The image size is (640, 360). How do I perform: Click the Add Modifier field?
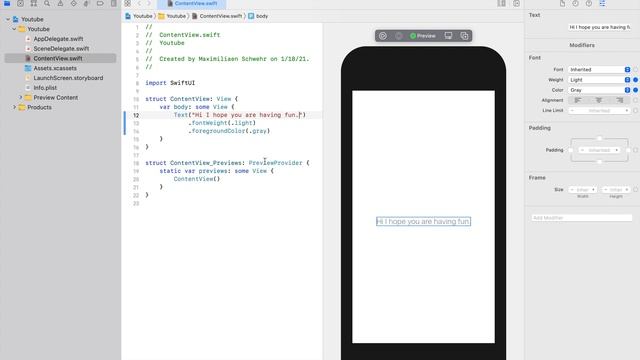point(582,218)
